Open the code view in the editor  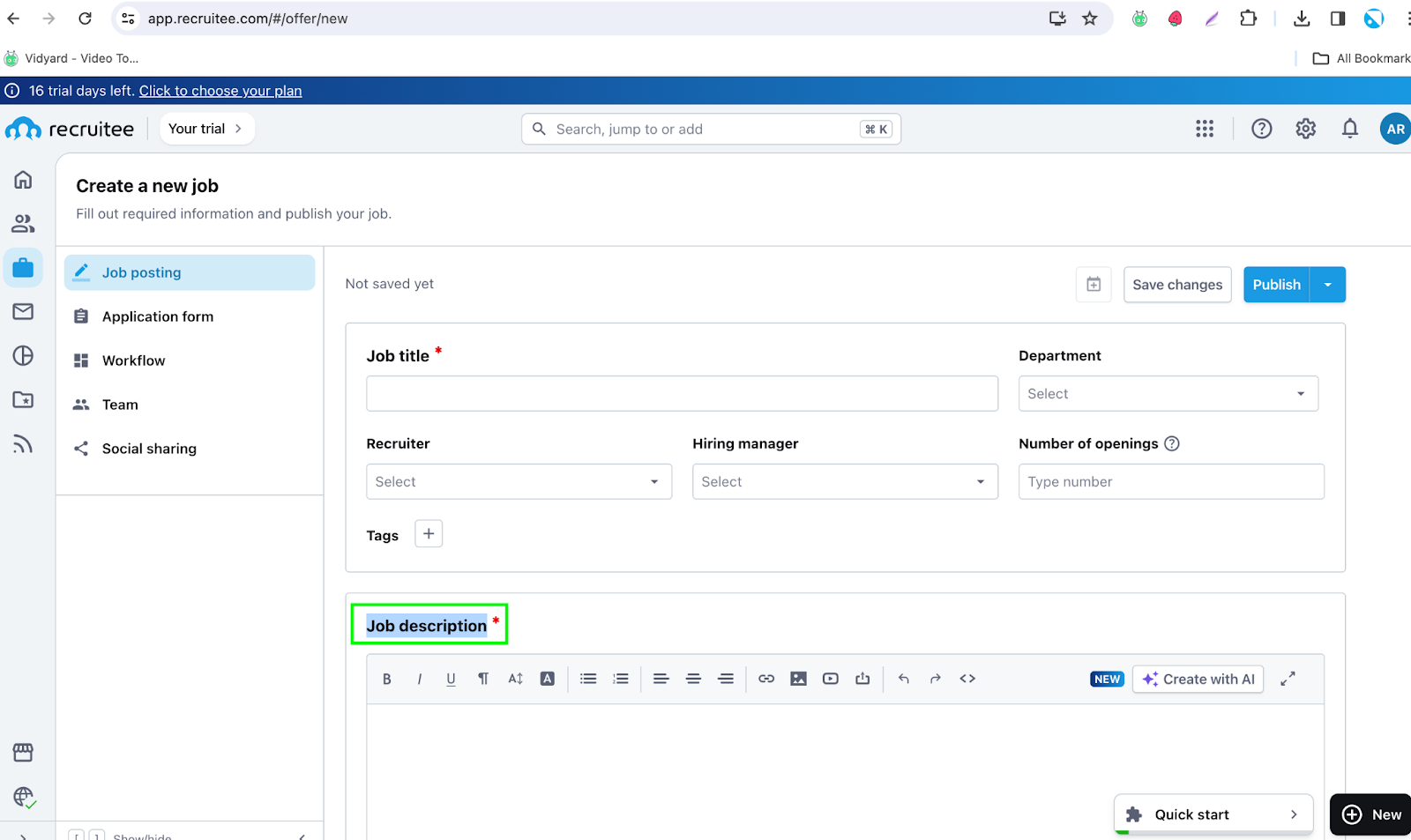coord(967,679)
